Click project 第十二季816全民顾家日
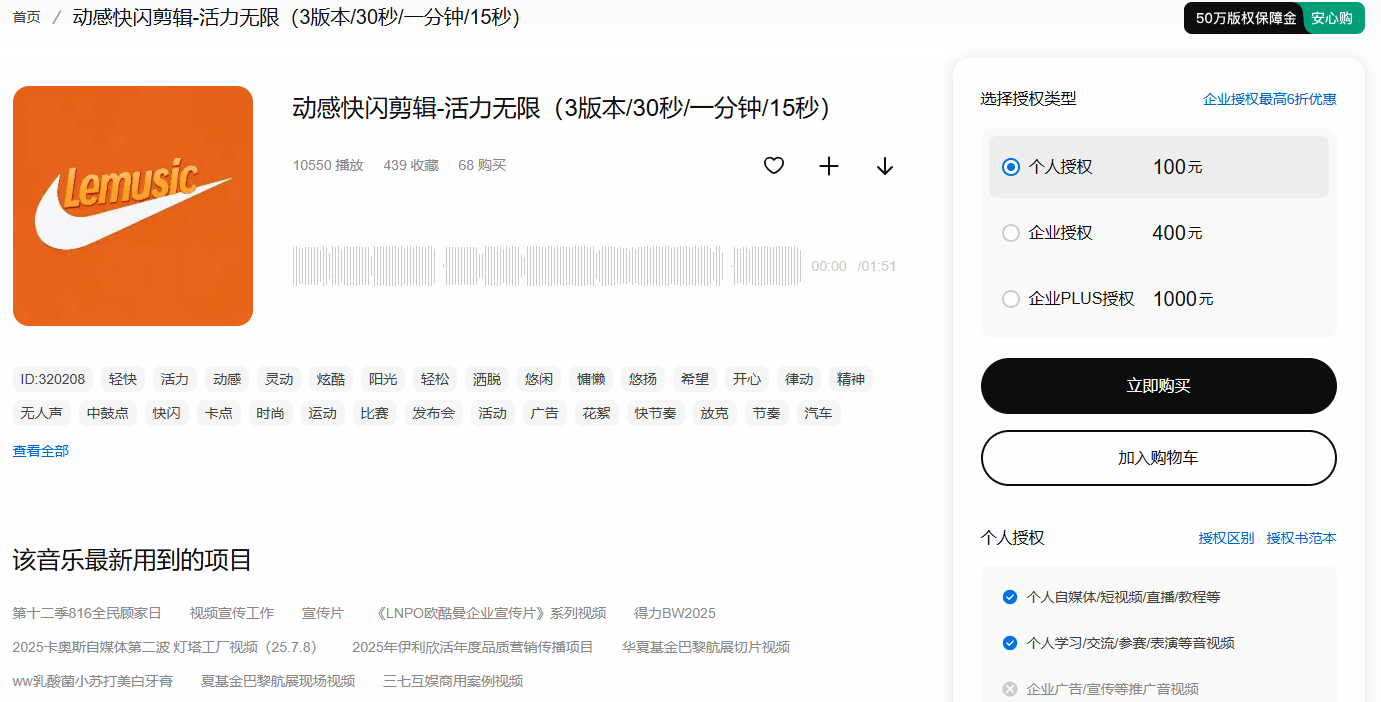The image size is (1381, 702). tap(87, 613)
